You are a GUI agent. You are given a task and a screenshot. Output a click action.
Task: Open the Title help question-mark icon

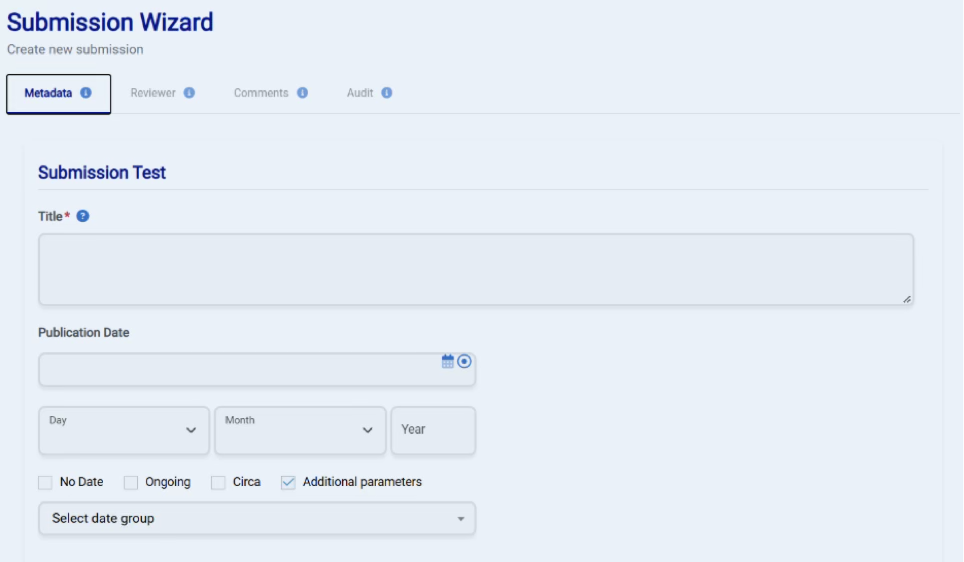(x=83, y=216)
